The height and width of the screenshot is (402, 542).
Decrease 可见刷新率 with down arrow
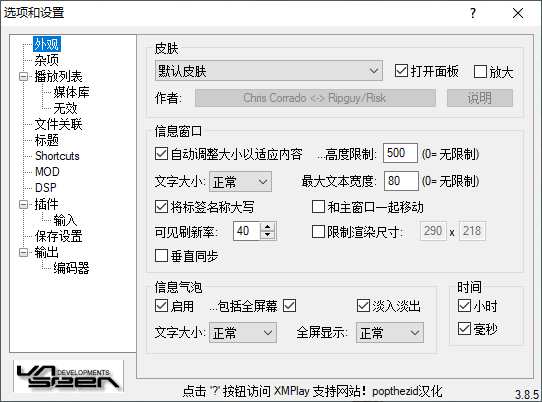click(268, 235)
